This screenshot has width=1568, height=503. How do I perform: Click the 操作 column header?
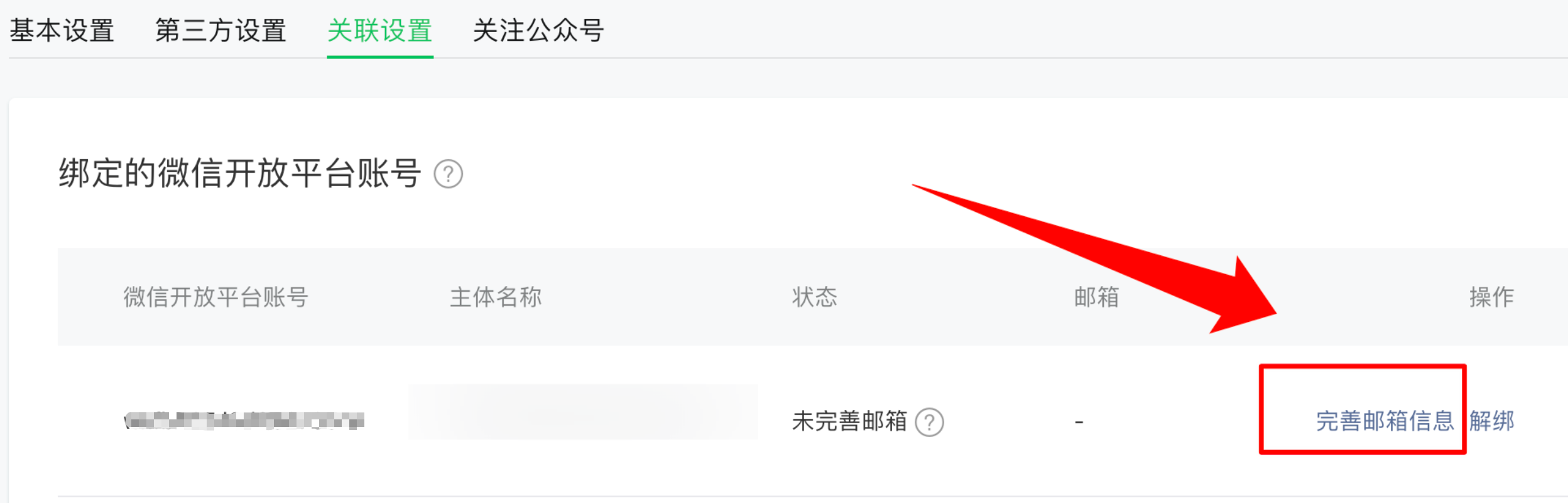pyautogui.click(x=1491, y=297)
